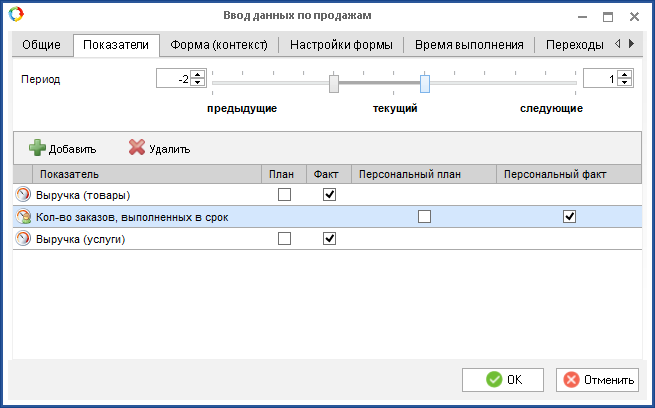Click the red cancel icon on Отменить

[571, 379]
